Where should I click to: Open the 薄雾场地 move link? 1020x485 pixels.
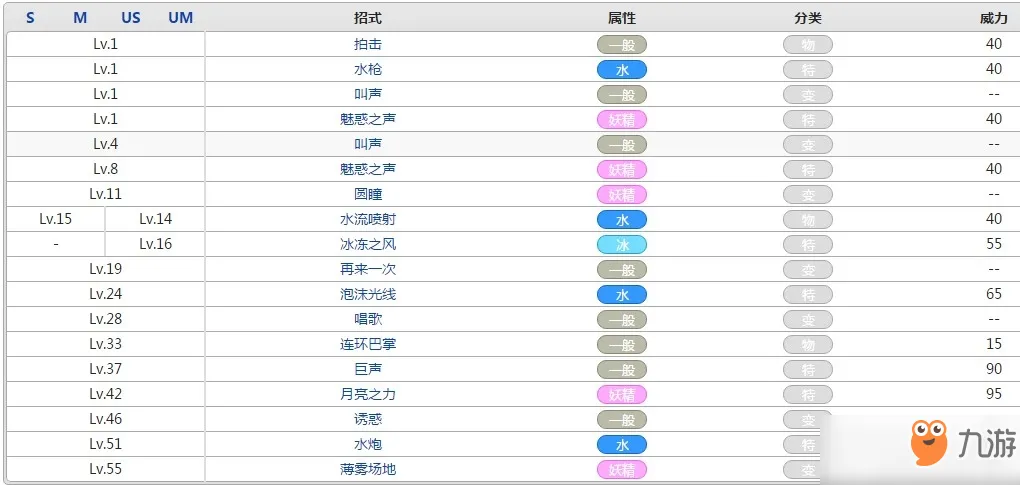click(x=368, y=469)
